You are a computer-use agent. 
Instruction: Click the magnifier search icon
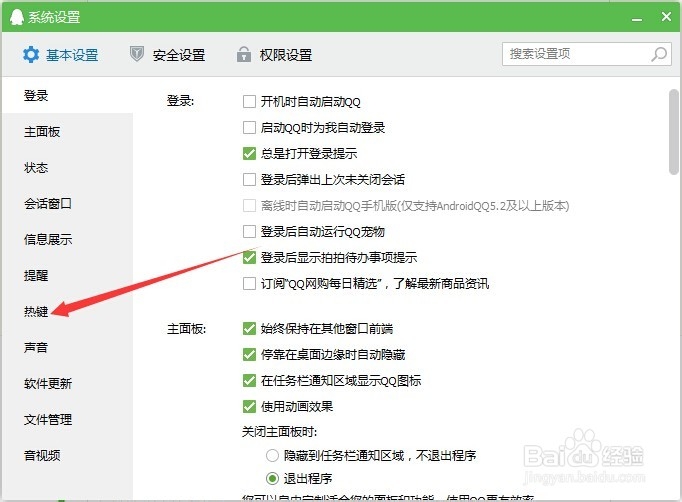[x=659, y=54]
